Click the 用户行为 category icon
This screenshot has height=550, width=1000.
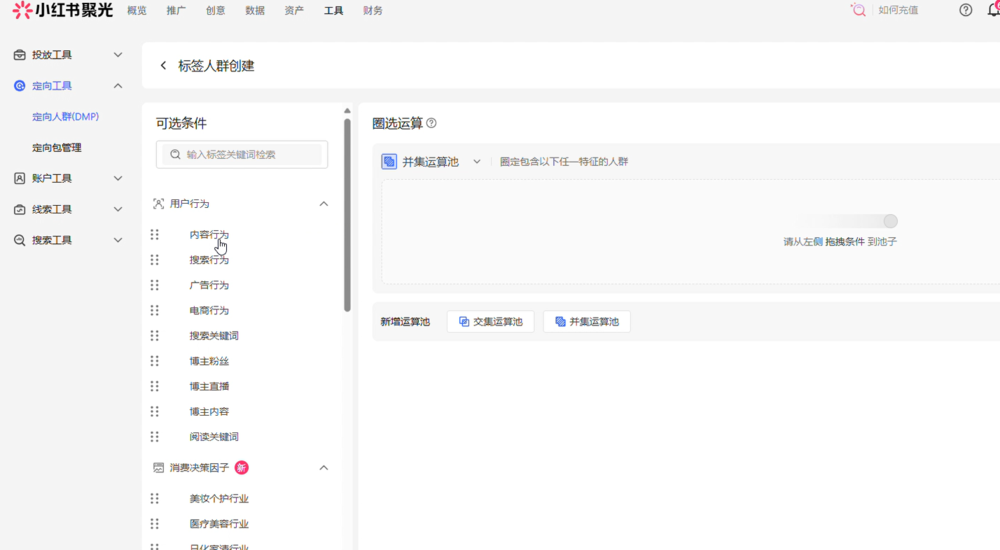(158, 204)
